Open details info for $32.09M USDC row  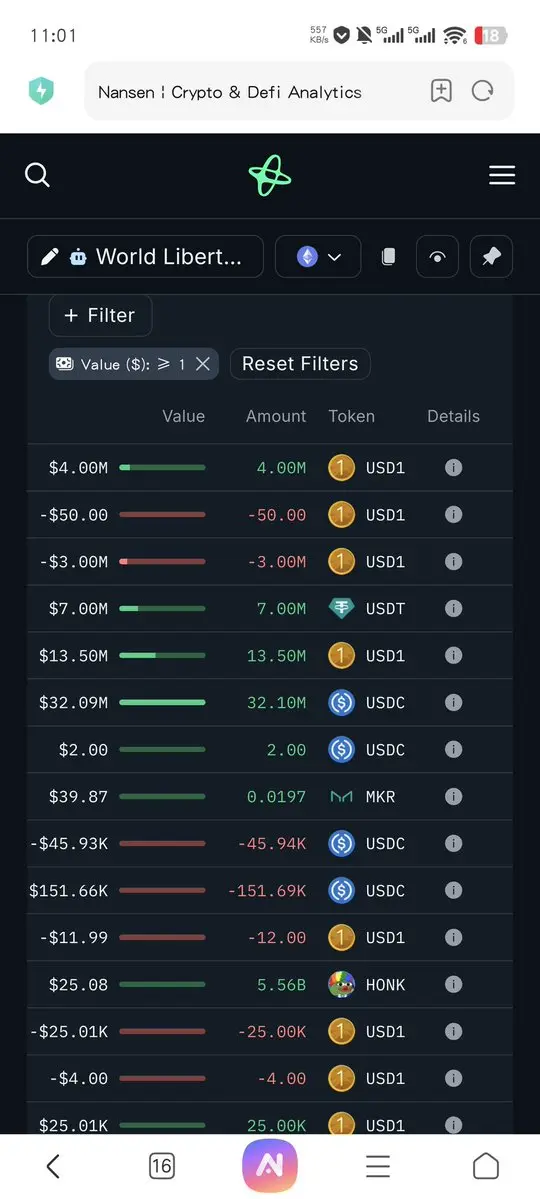pos(454,703)
